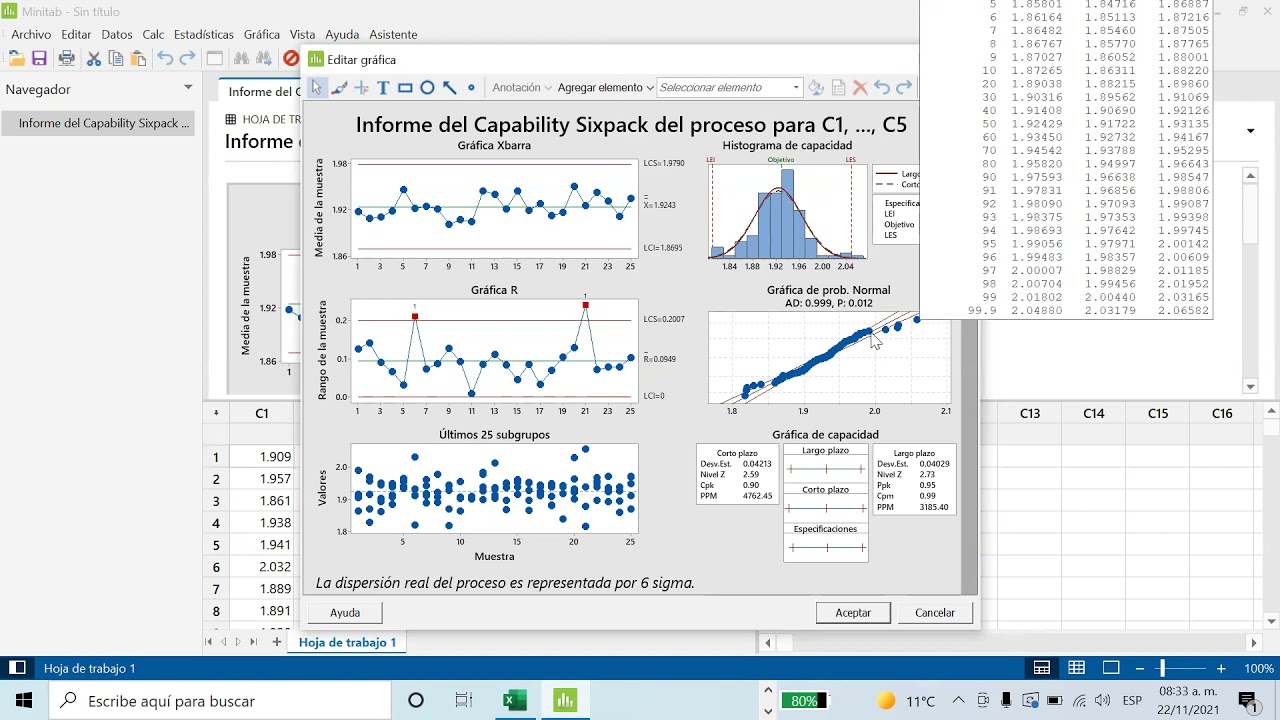The image size is (1280, 720).
Task: Click the Ayuda button in the dialog
Action: (345, 612)
